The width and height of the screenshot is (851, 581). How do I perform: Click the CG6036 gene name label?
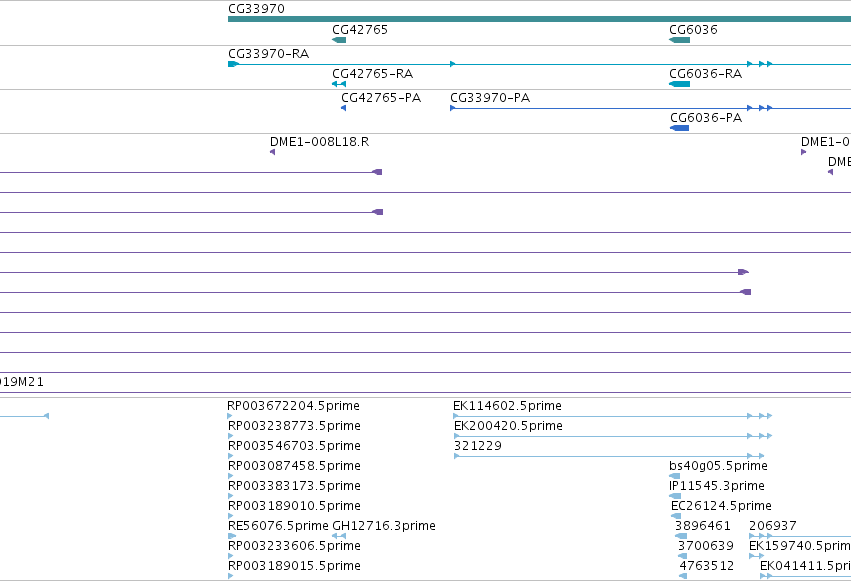click(693, 30)
